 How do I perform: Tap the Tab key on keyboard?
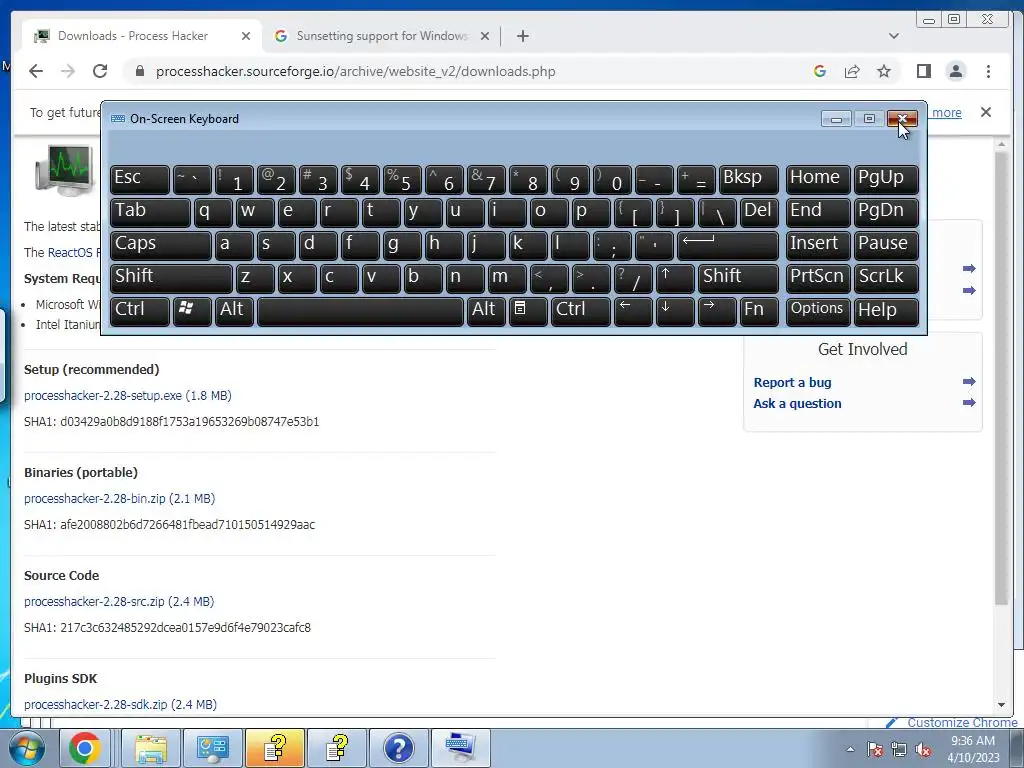tap(150, 212)
